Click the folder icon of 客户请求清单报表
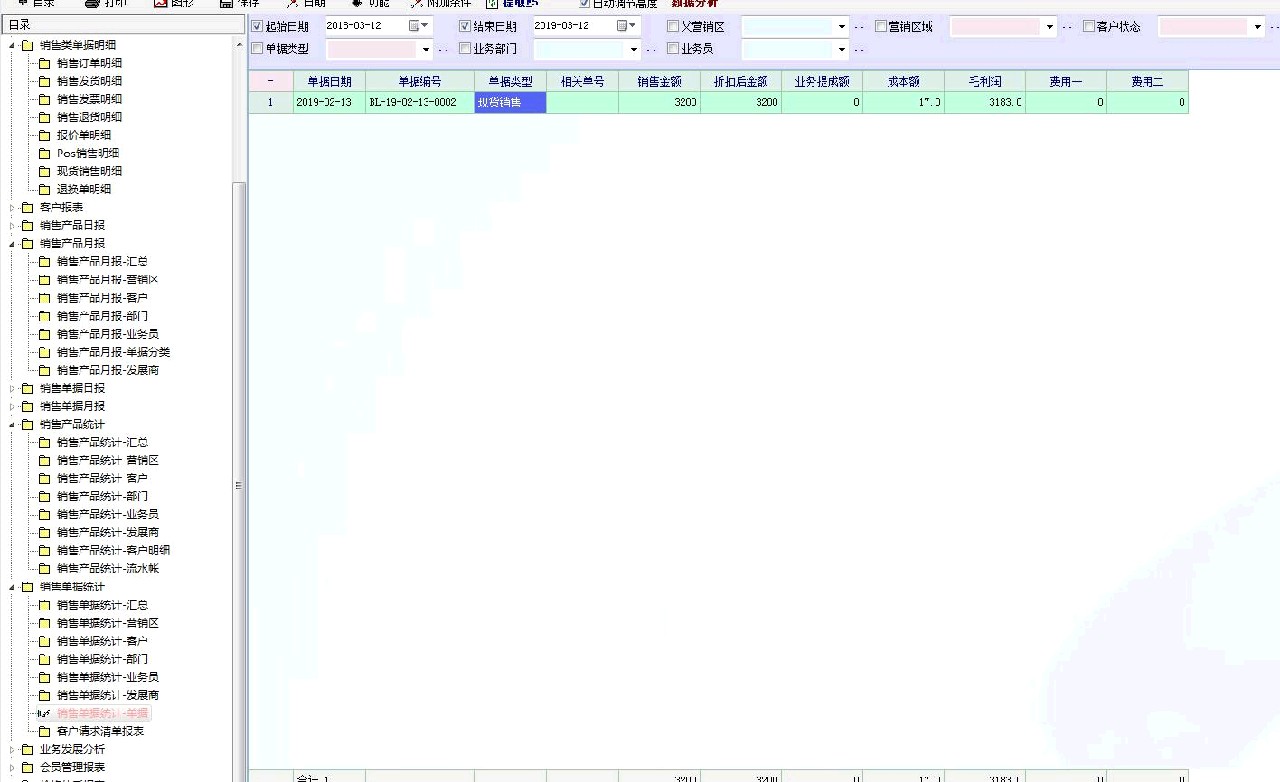This screenshot has height=782, width=1280. point(44,731)
